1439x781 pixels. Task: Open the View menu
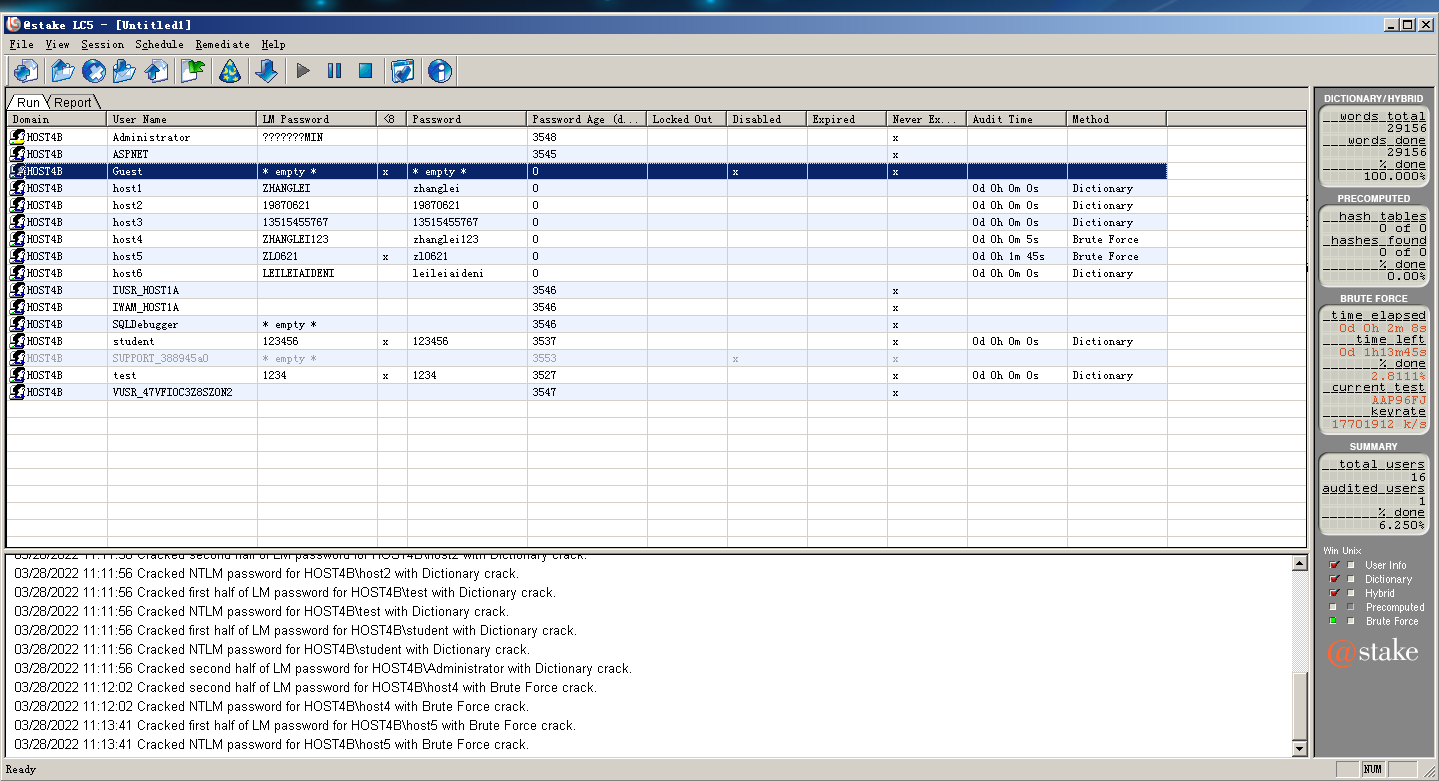58,44
